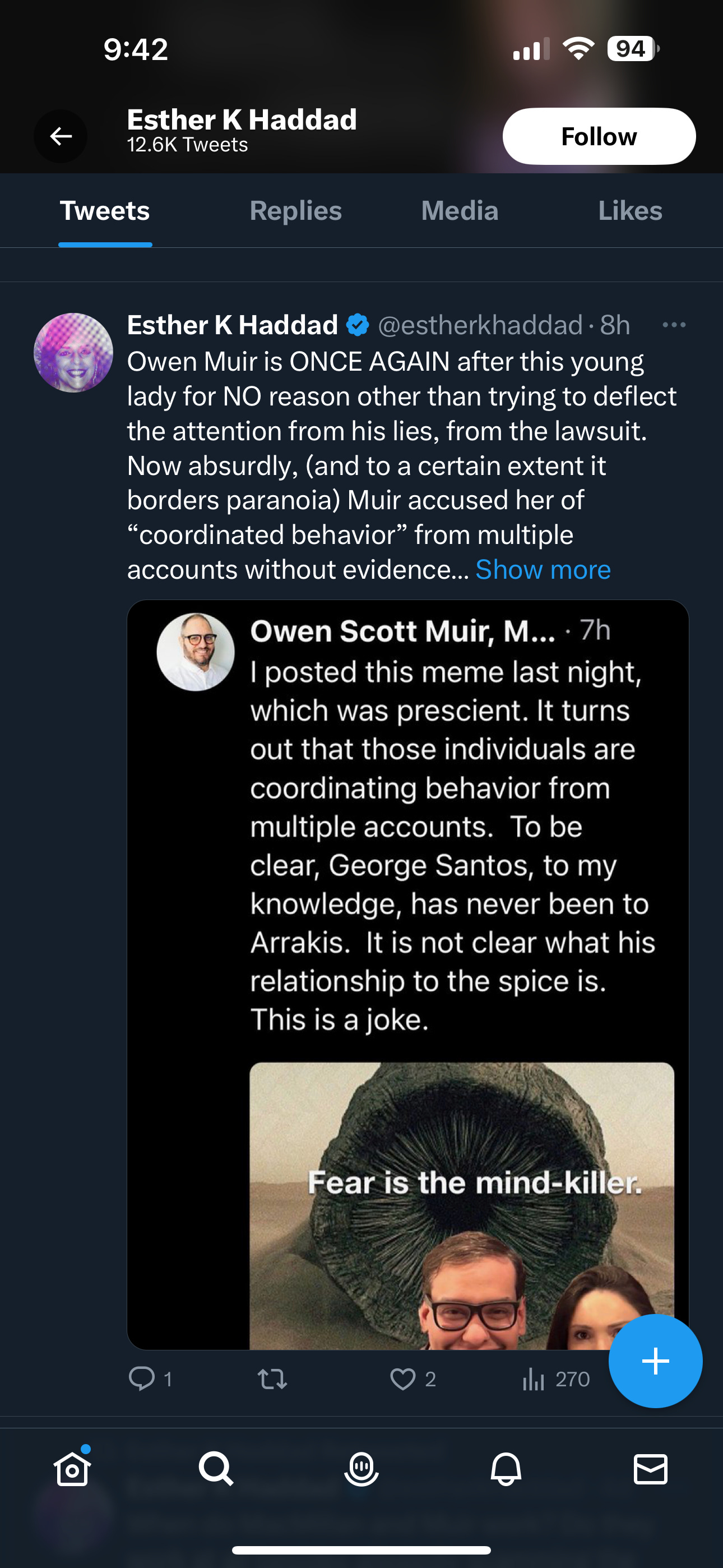Go to the Home feed icon

tap(72, 1469)
